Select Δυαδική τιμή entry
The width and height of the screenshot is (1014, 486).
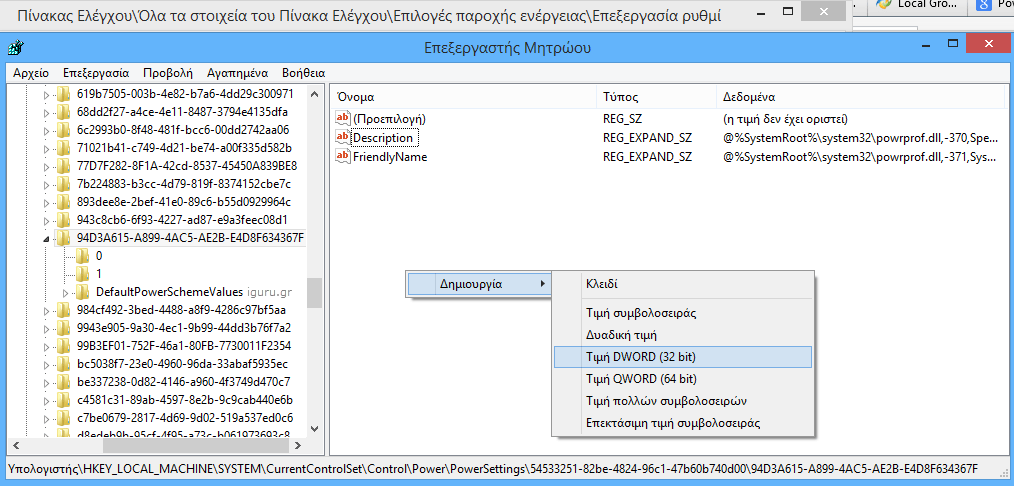(683, 335)
